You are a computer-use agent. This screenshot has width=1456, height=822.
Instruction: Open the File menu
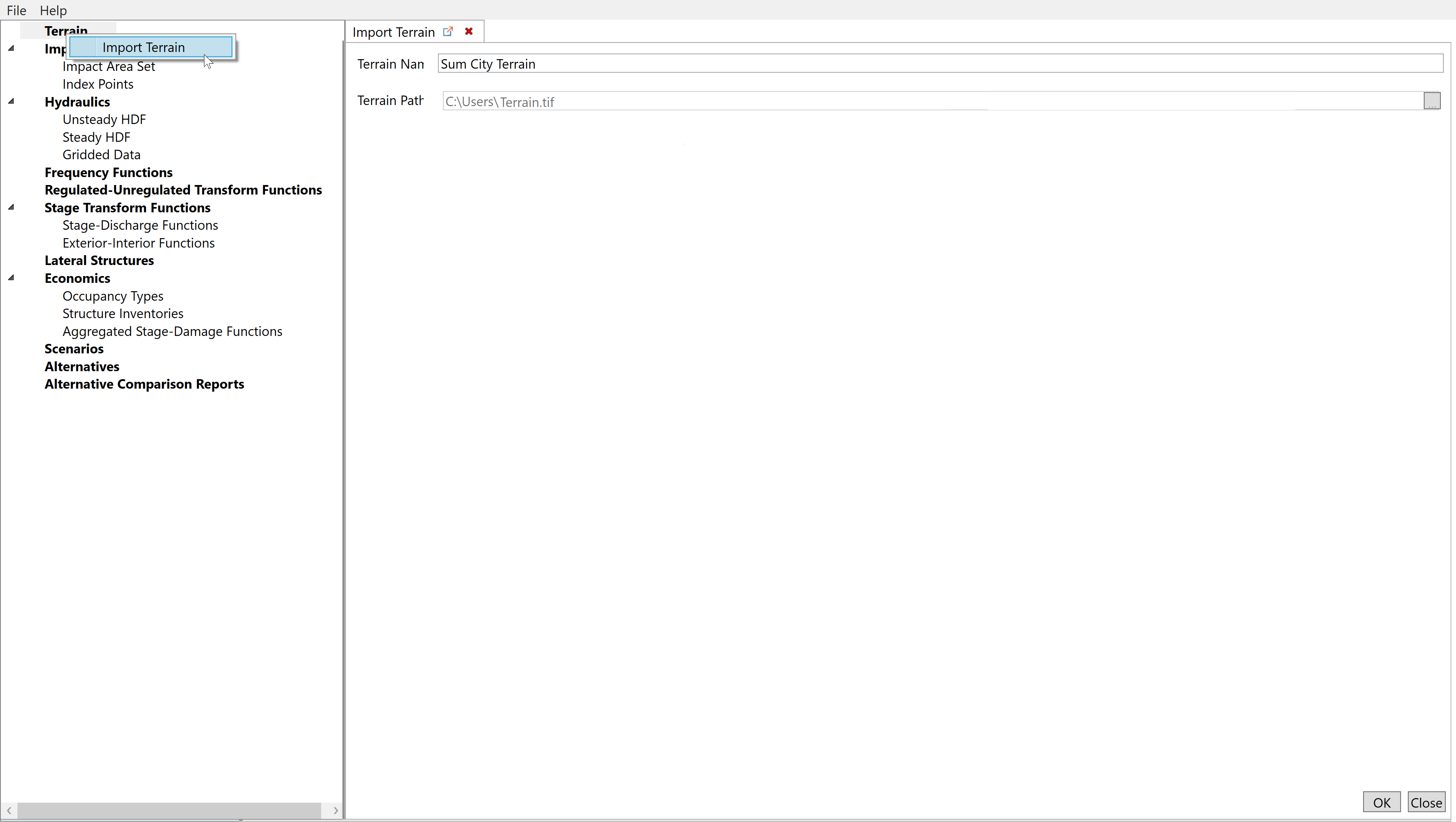coord(16,10)
